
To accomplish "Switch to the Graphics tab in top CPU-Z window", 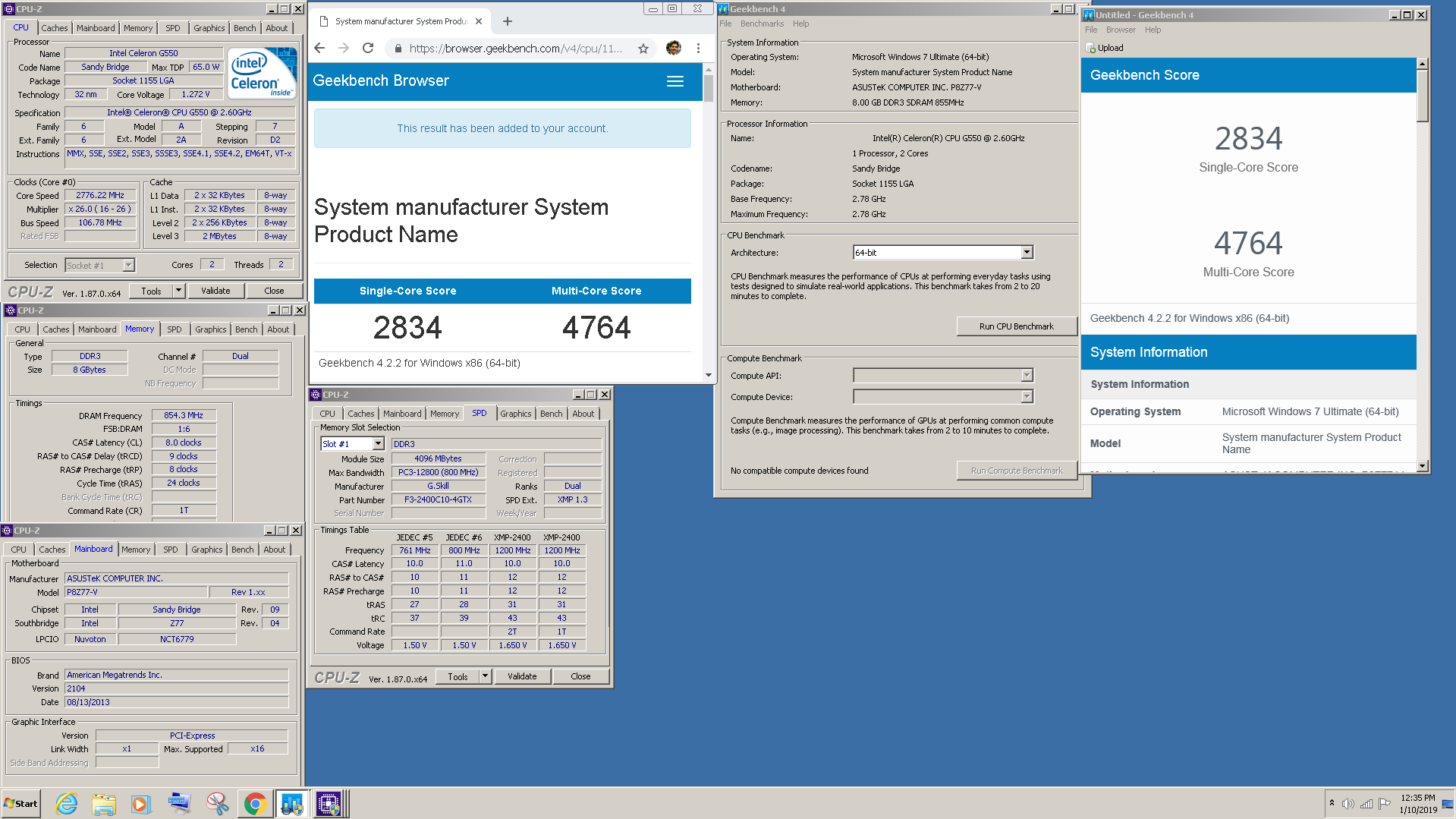I will click(x=209, y=28).
